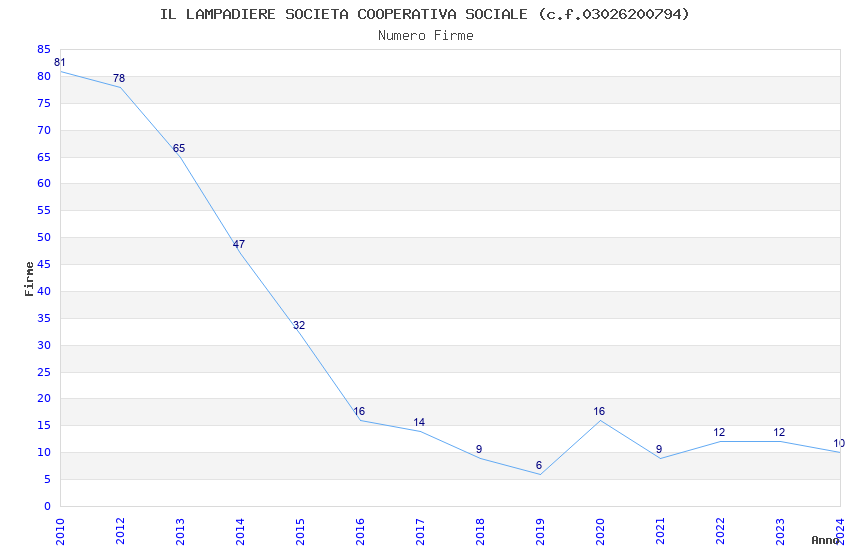850x550 pixels.
Task: Click x-axis year 2017
Action: [x=420, y=531]
